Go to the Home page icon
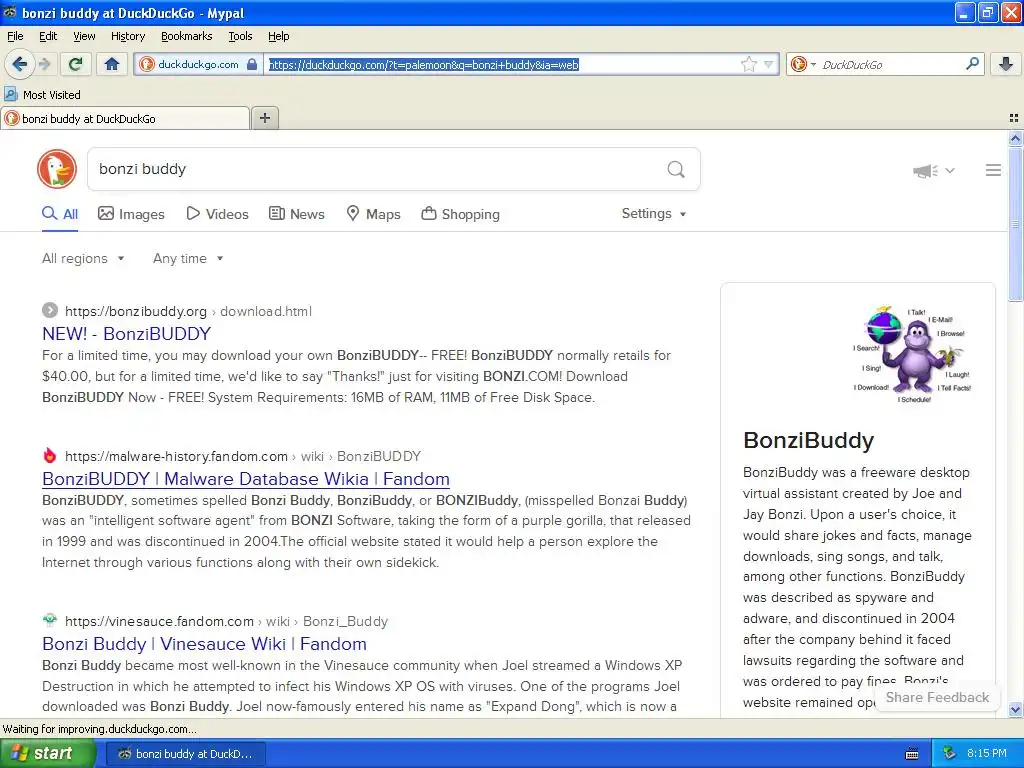Screen dimensions: 1024x768 click(112, 64)
